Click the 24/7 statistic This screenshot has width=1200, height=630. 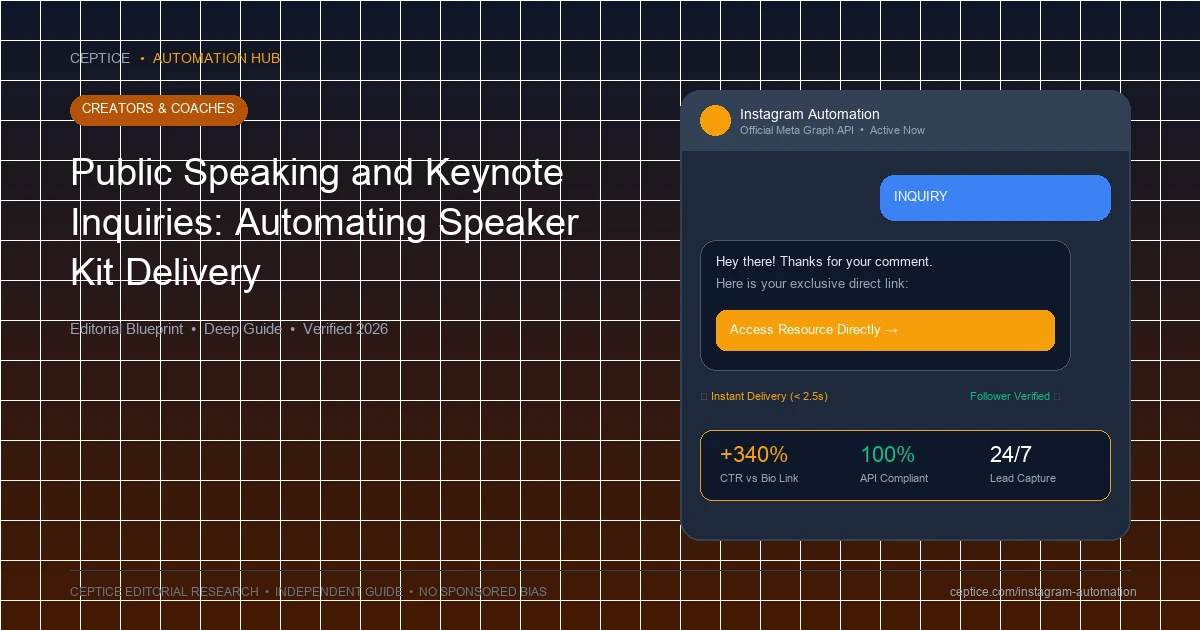click(1011, 455)
